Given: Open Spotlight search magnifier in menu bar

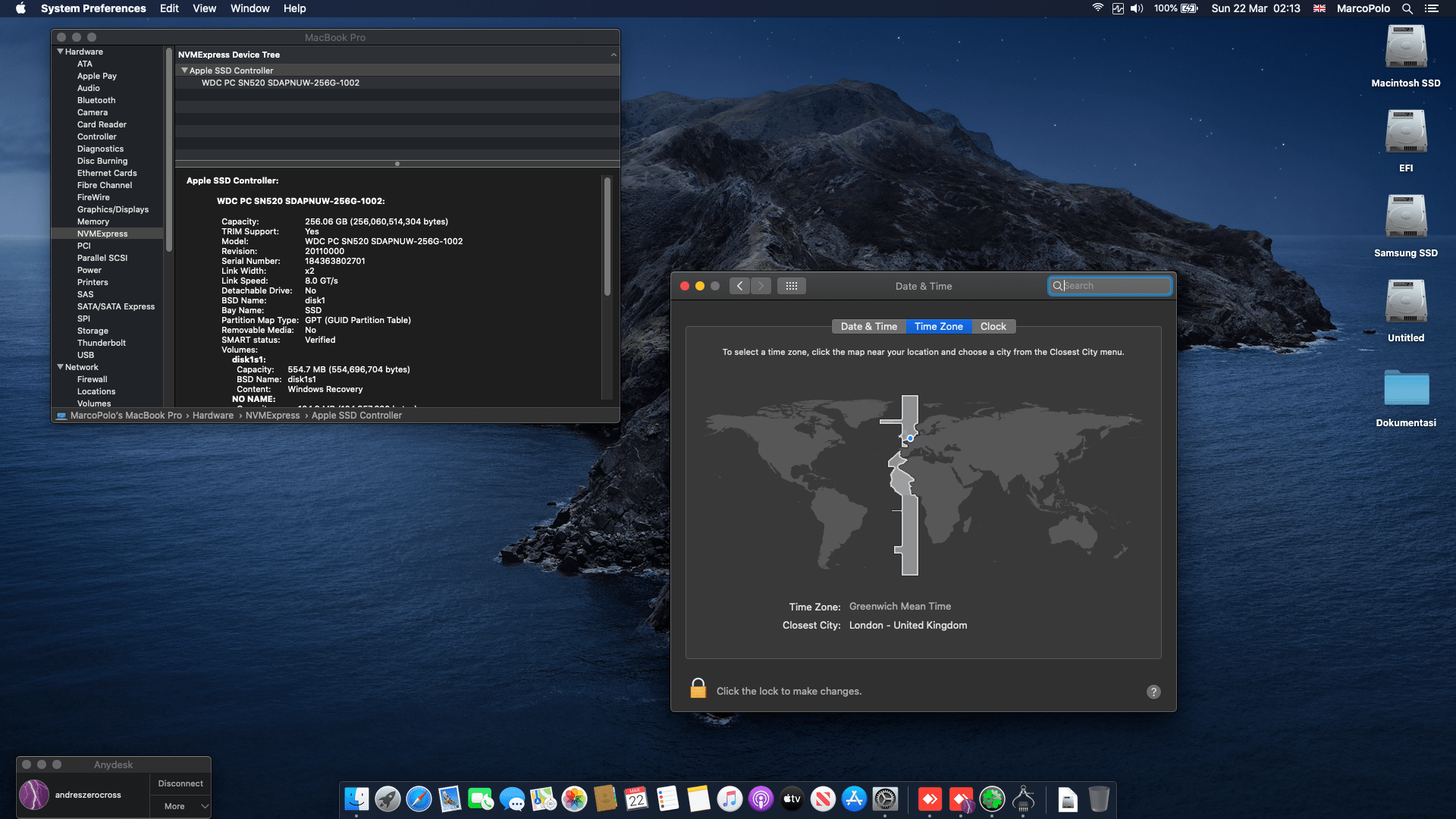Looking at the screenshot, I should (x=1407, y=8).
